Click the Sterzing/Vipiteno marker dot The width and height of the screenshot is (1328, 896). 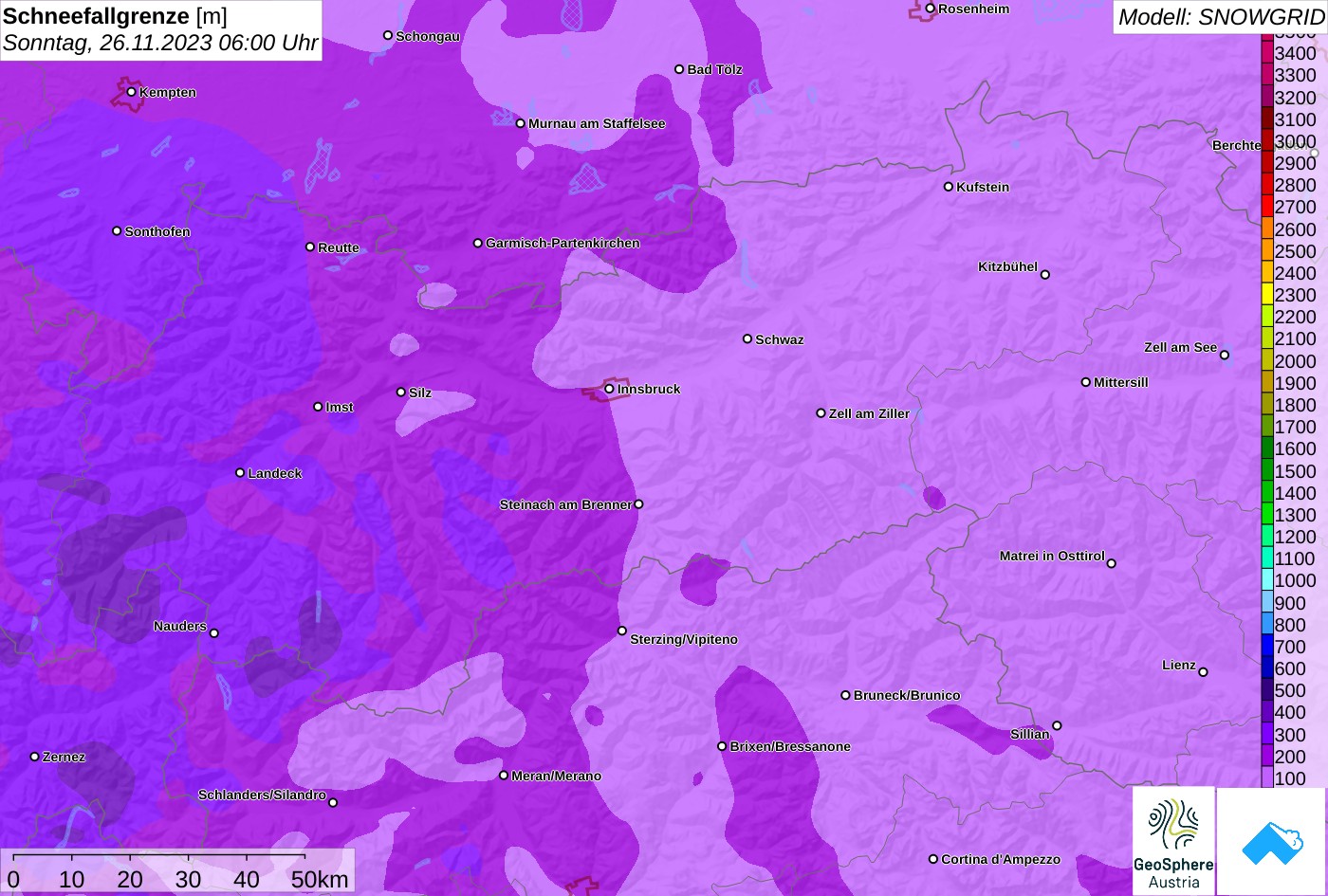tap(622, 631)
